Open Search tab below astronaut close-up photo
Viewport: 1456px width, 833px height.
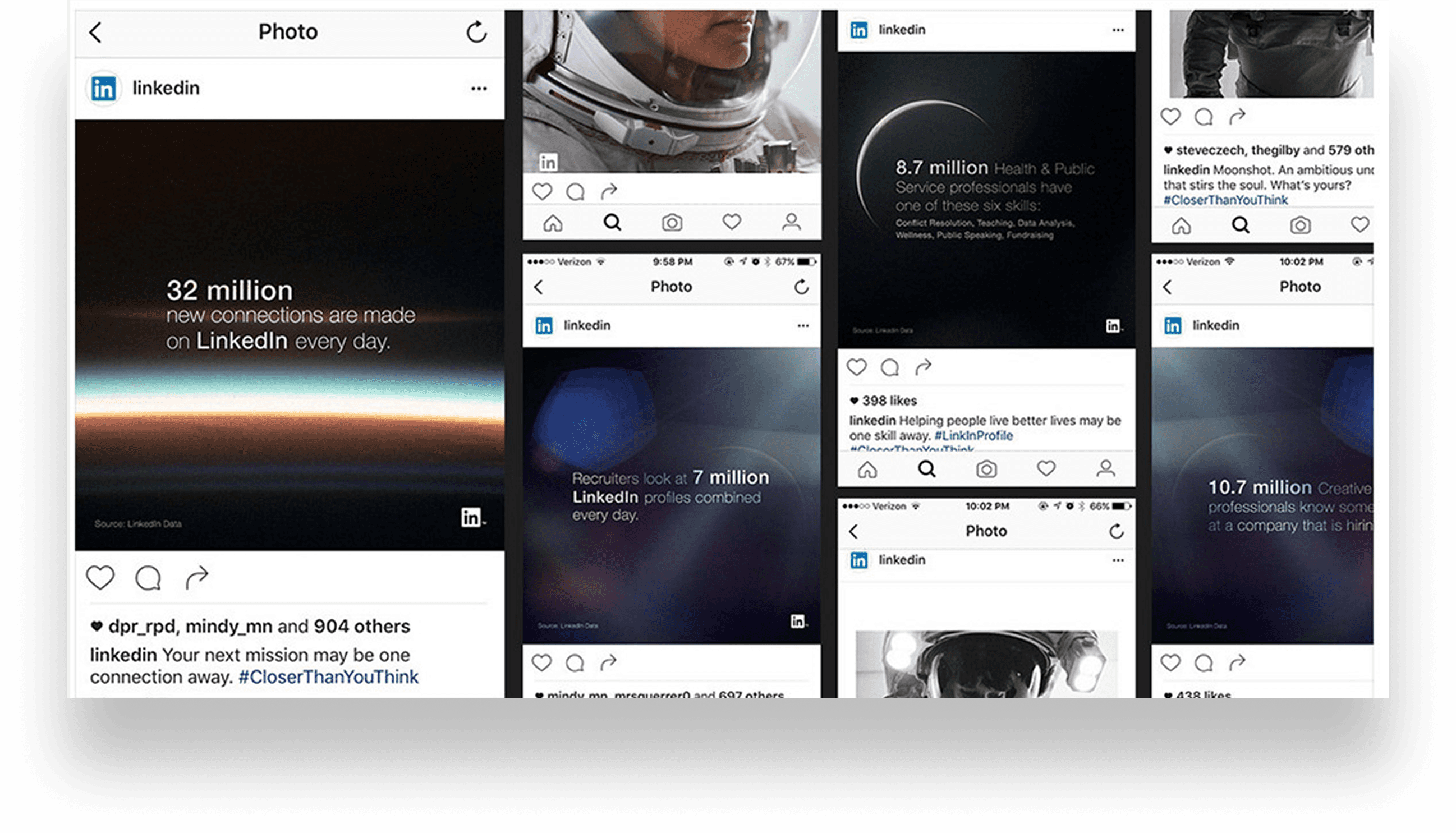612,222
